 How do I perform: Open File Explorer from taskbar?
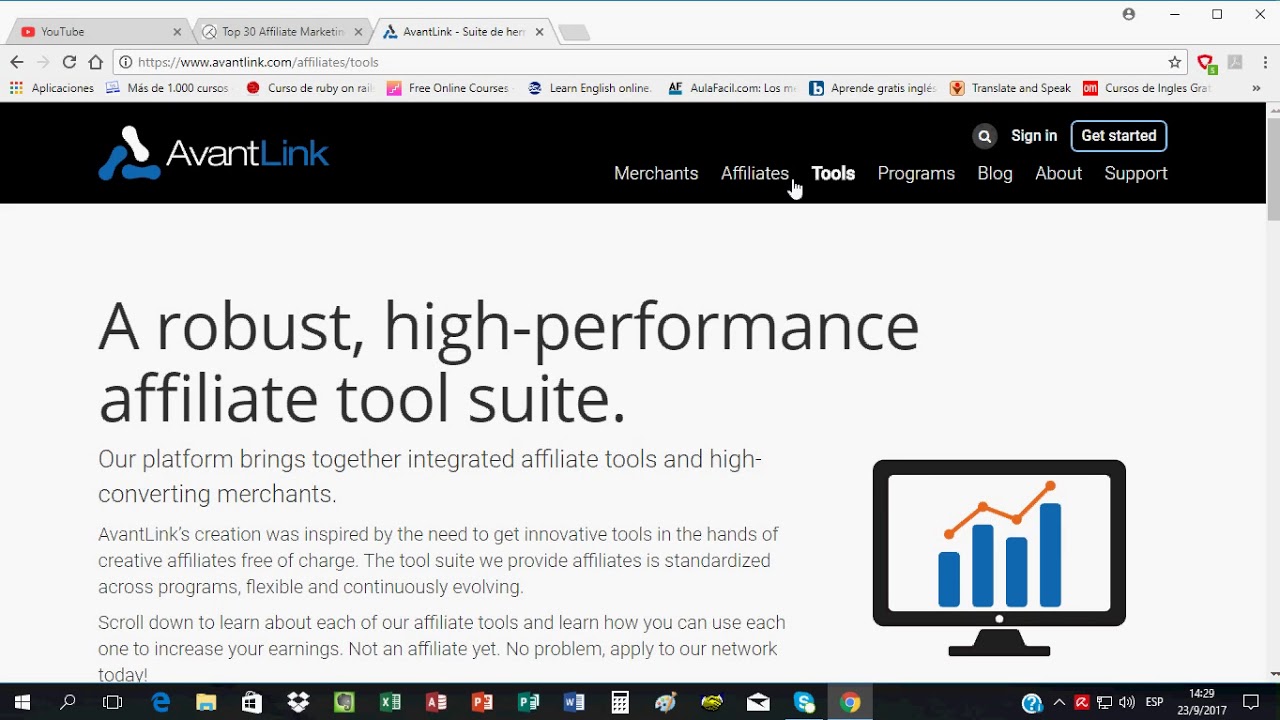point(206,702)
